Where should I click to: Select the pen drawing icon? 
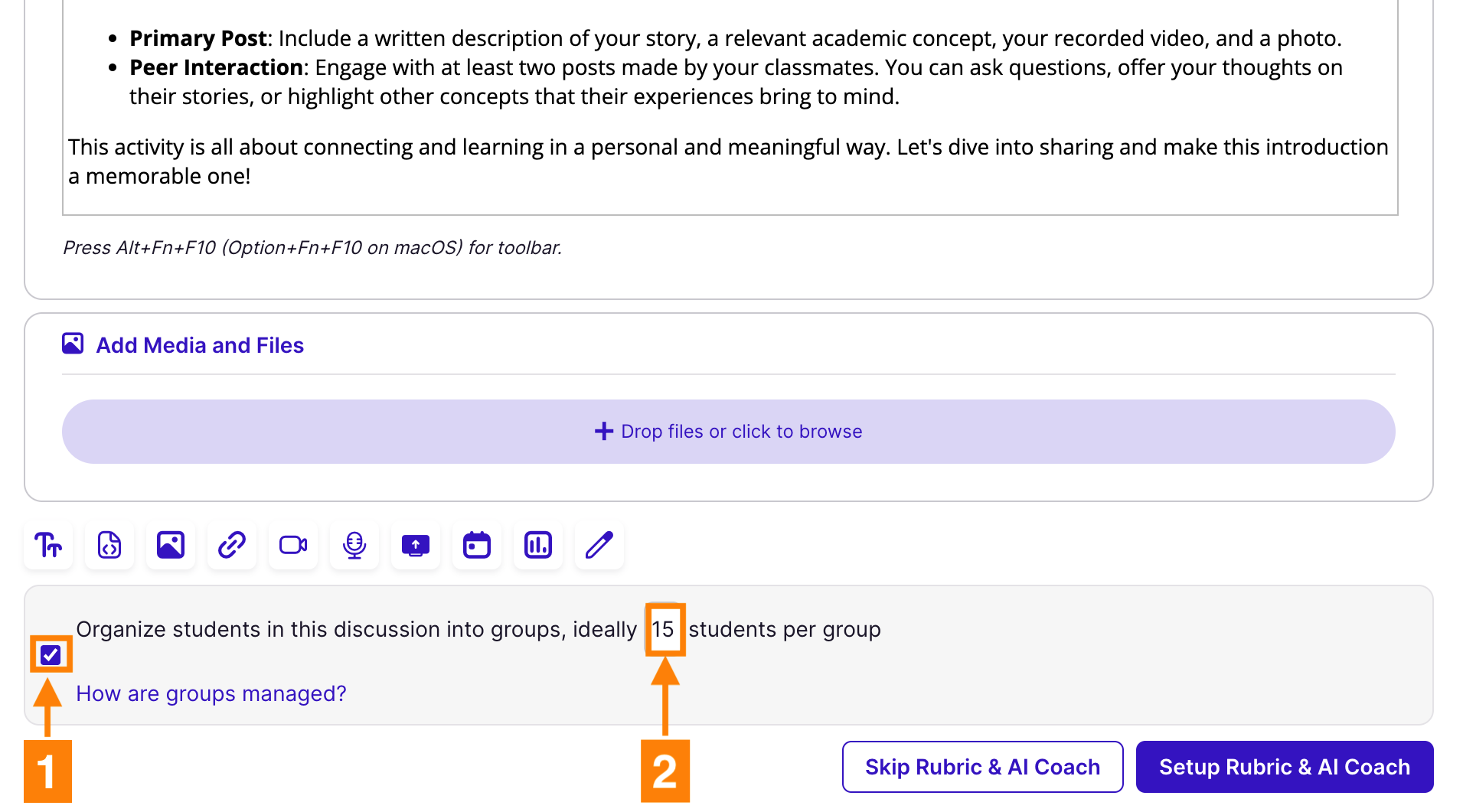pos(599,545)
